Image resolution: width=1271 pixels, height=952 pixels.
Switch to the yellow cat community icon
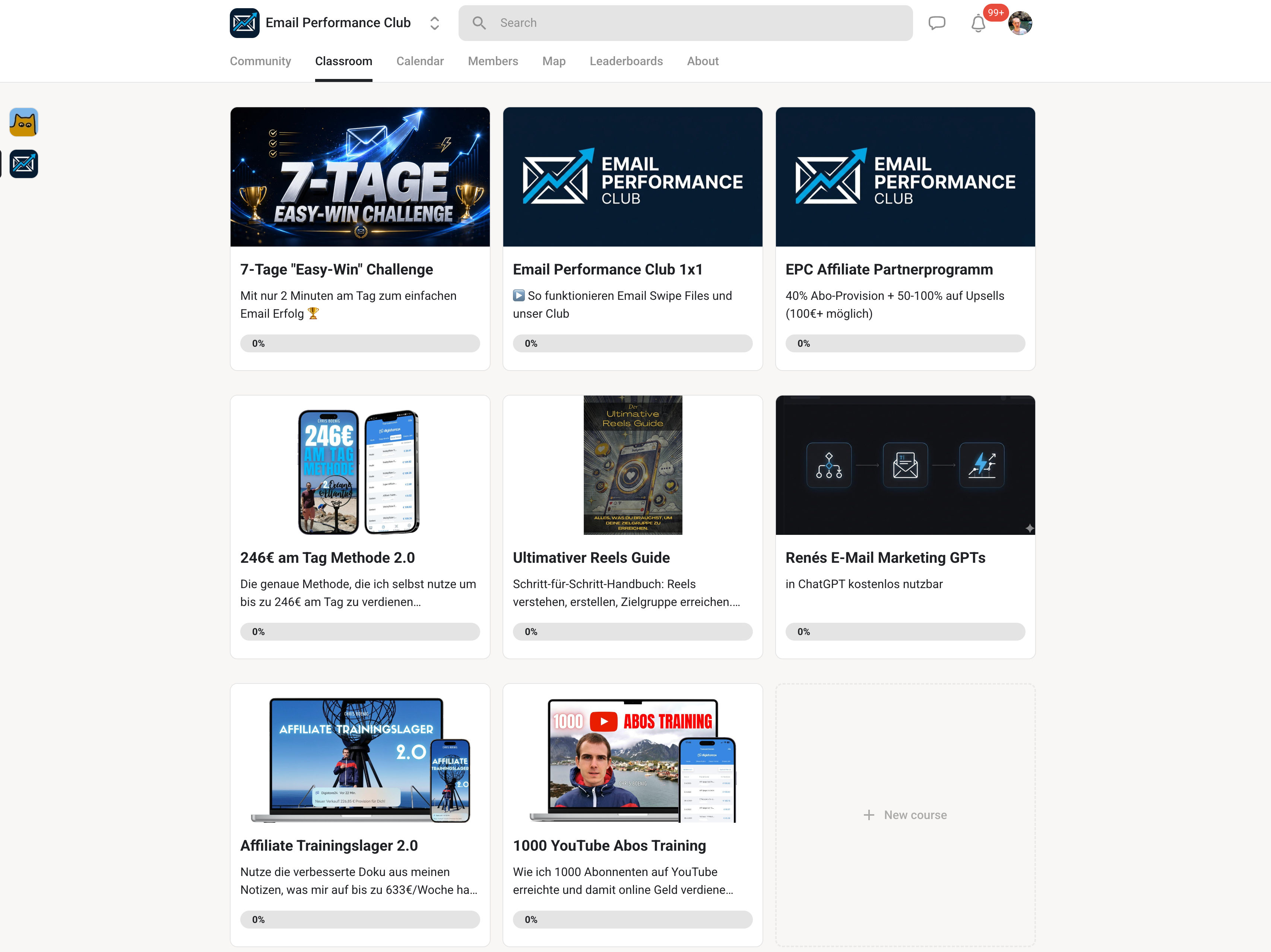point(23,123)
